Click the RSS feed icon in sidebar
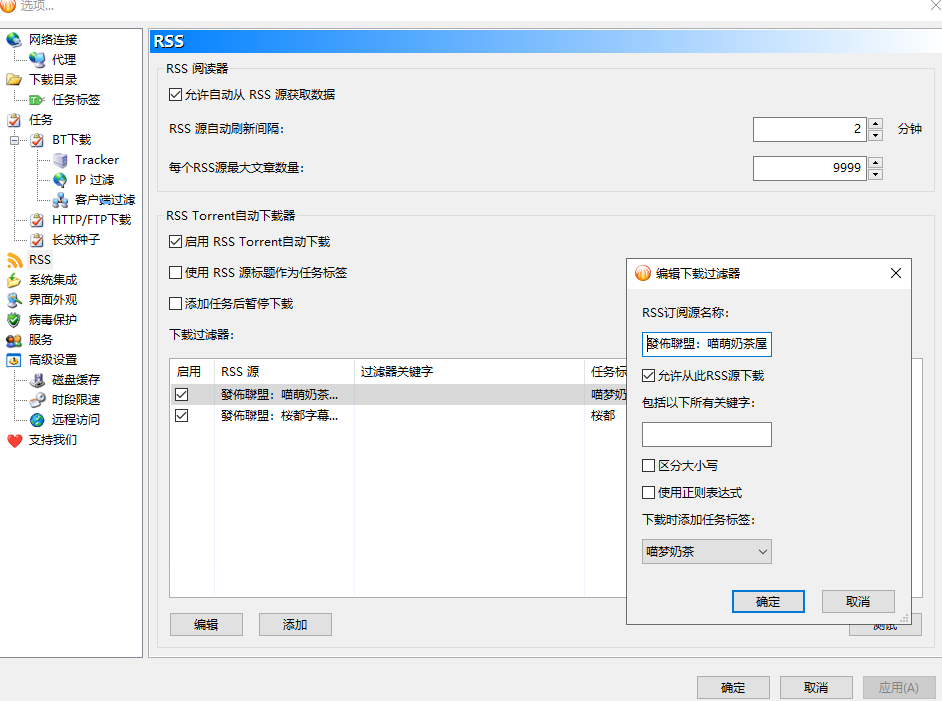The image size is (942, 701). (14, 260)
